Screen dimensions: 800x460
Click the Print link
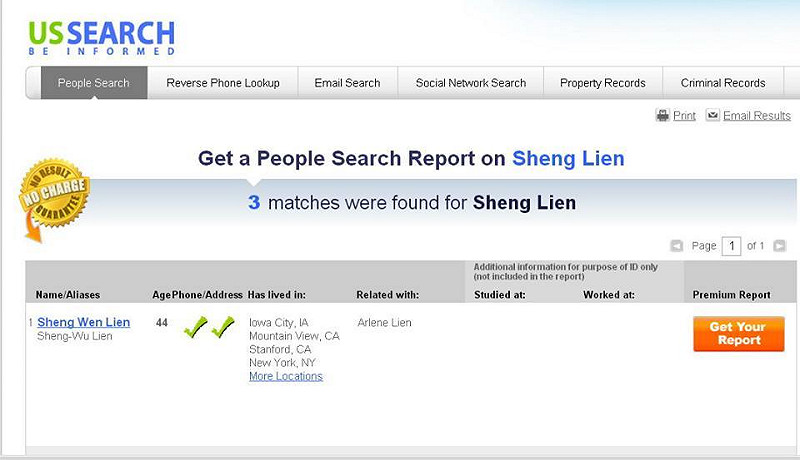click(684, 116)
